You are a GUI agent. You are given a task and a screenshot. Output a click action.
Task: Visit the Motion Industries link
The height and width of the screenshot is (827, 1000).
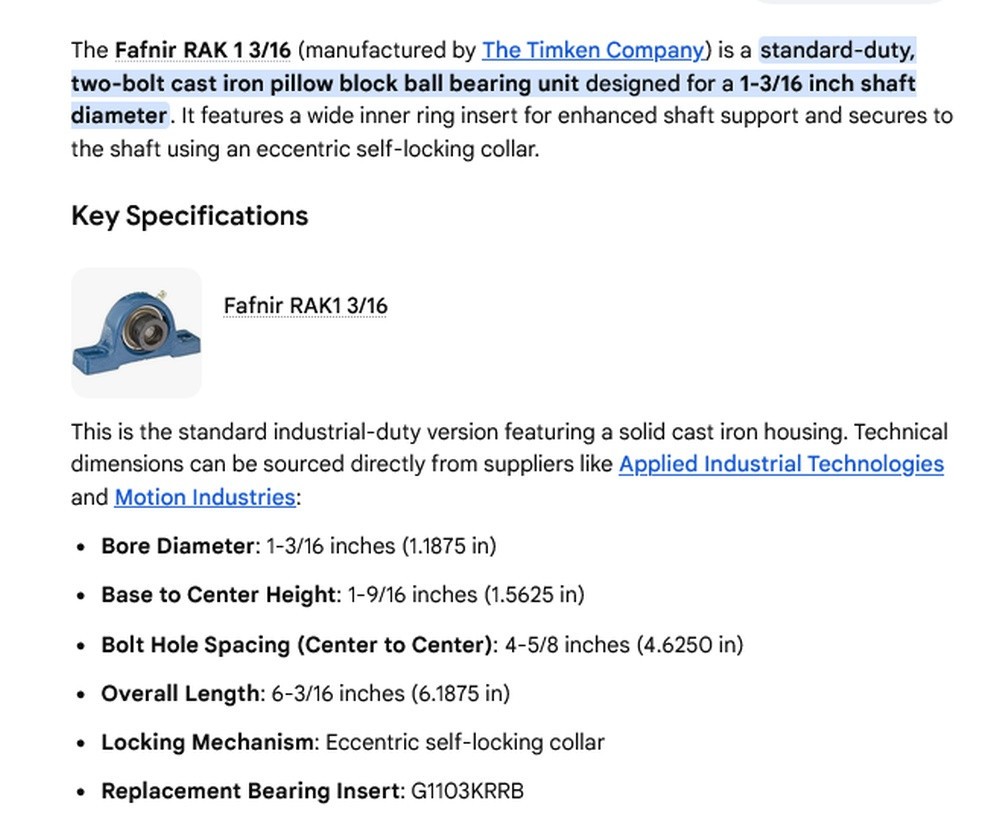pos(205,497)
